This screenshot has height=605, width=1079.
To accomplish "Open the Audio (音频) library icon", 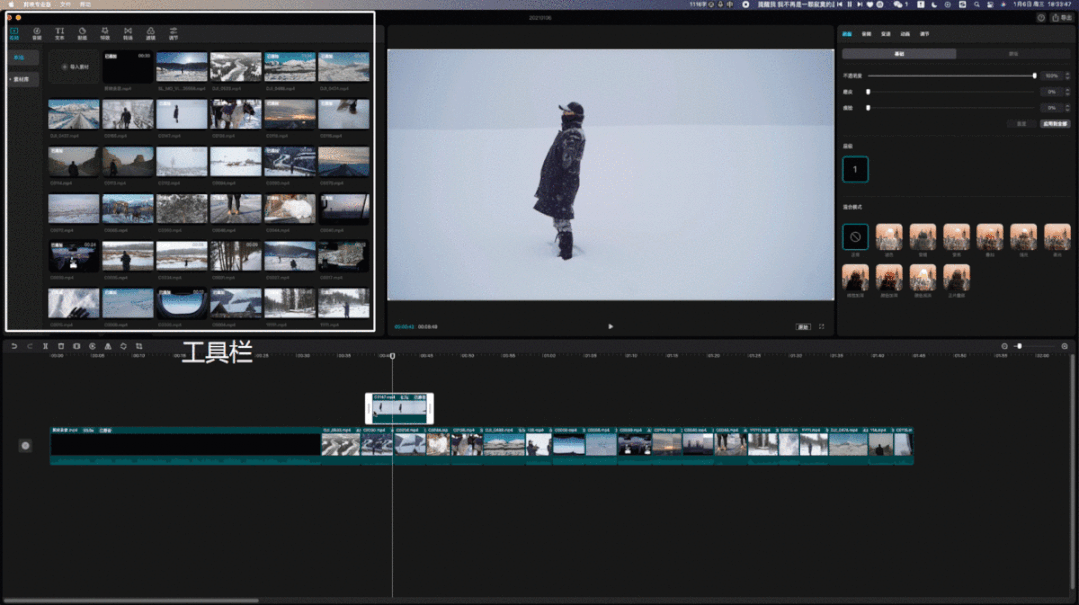I will (x=37, y=33).
